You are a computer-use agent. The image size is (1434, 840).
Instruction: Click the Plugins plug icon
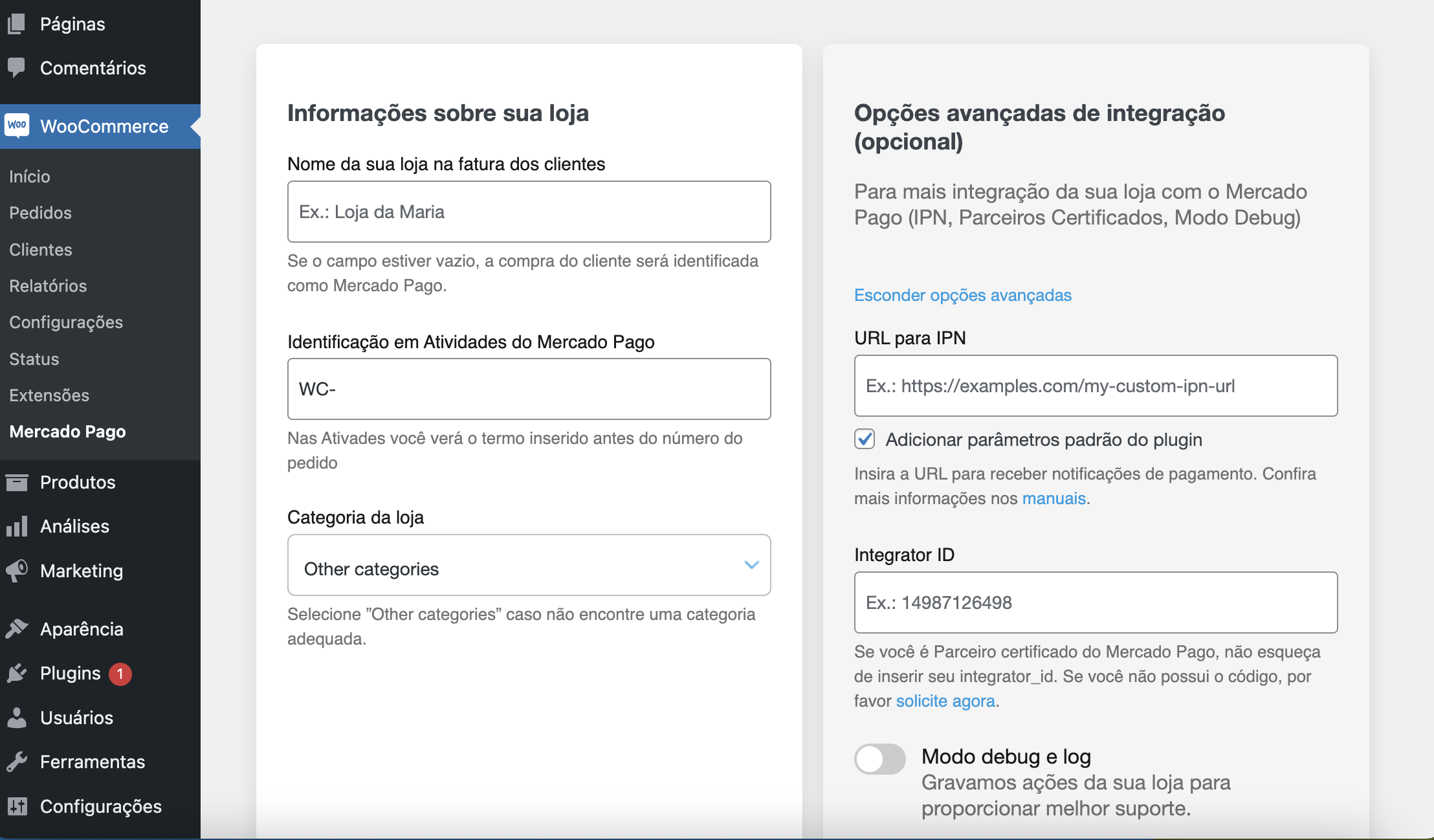coord(17,673)
